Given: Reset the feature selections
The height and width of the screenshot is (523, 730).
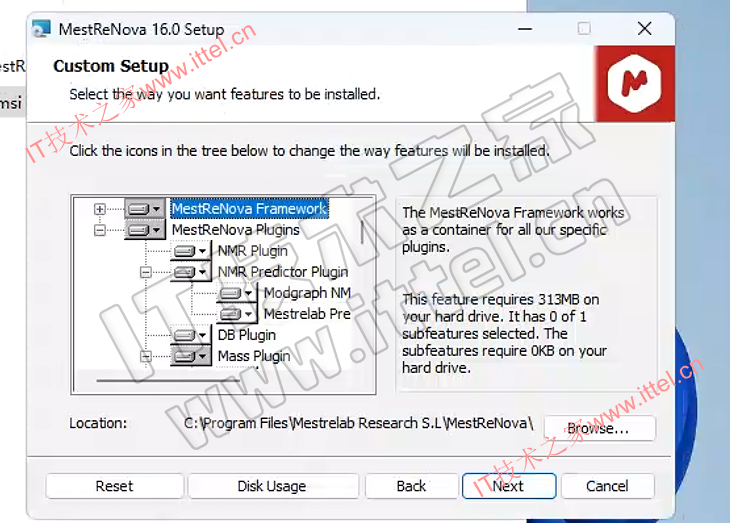Looking at the screenshot, I should click(114, 486).
